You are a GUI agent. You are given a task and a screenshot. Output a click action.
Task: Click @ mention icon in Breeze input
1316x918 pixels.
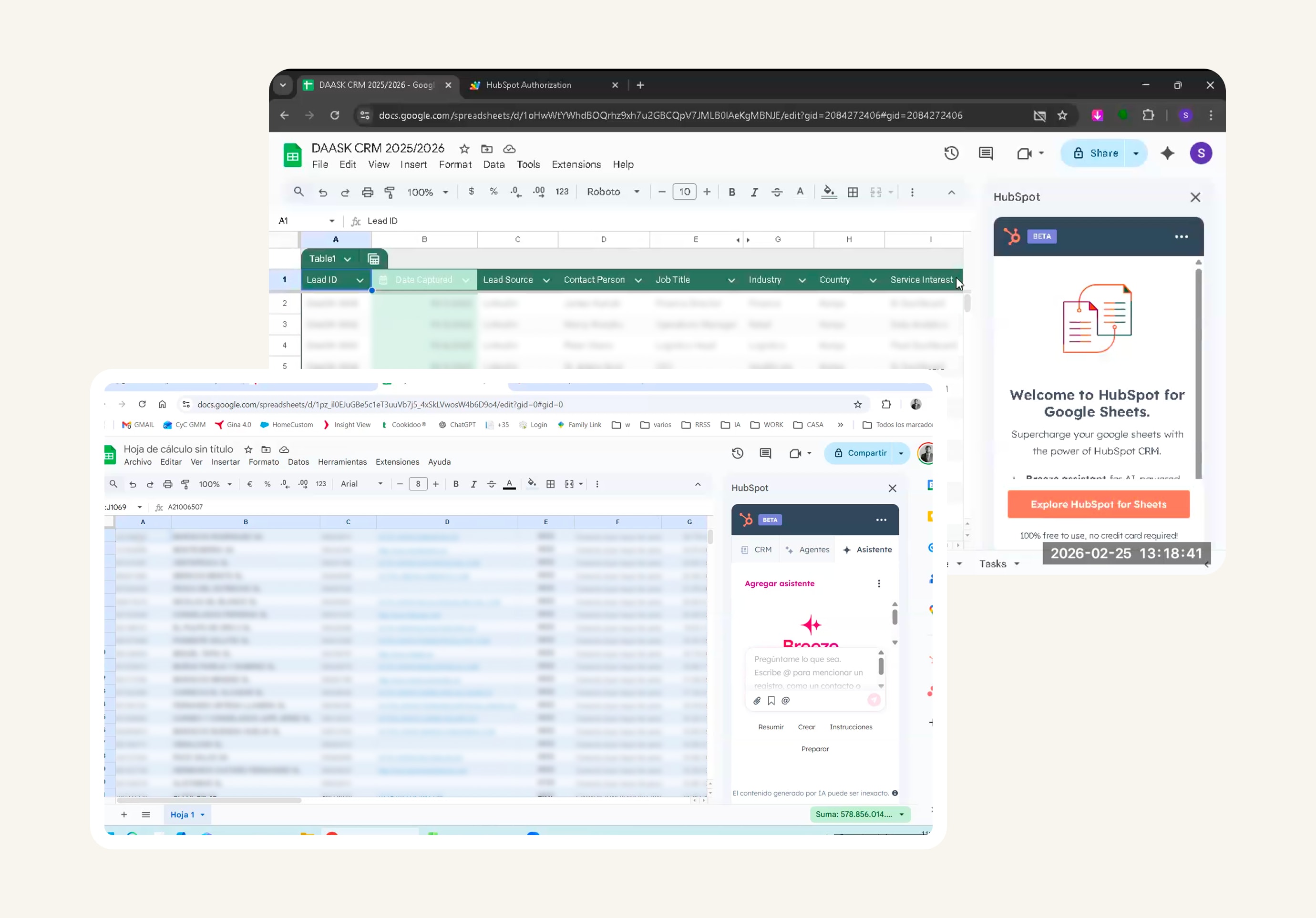(x=786, y=700)
